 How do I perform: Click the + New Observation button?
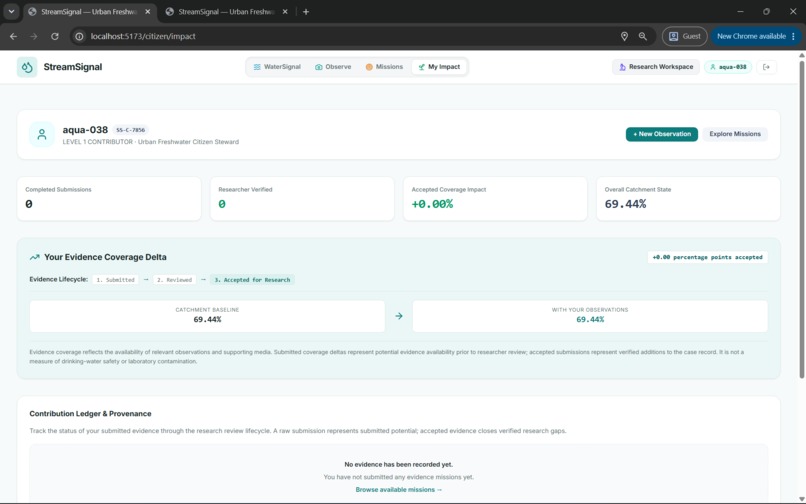coord(662,134)
